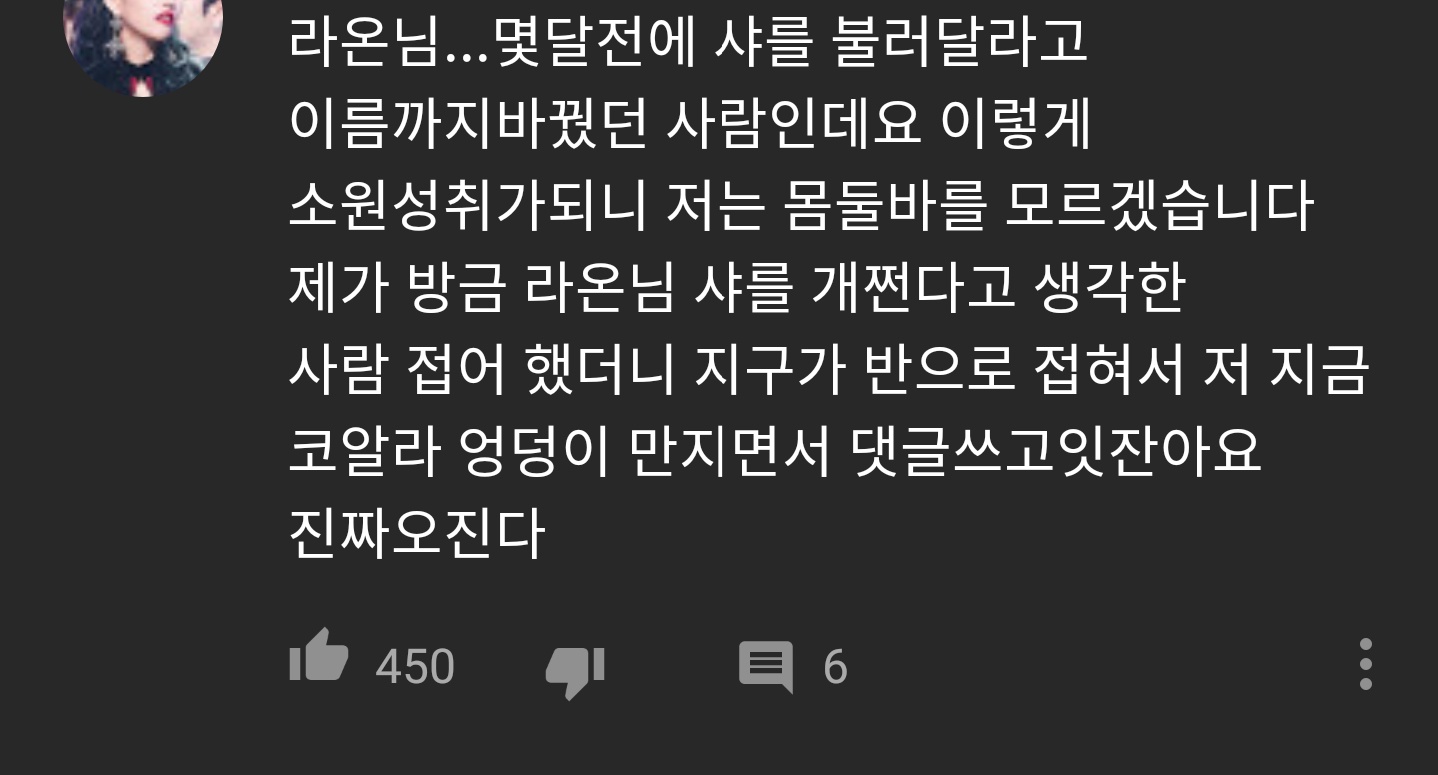The height and width of the screenshot is (775, 1438).
Task: Click the word 몸둘바를 in comment
Action: (886, 207)
